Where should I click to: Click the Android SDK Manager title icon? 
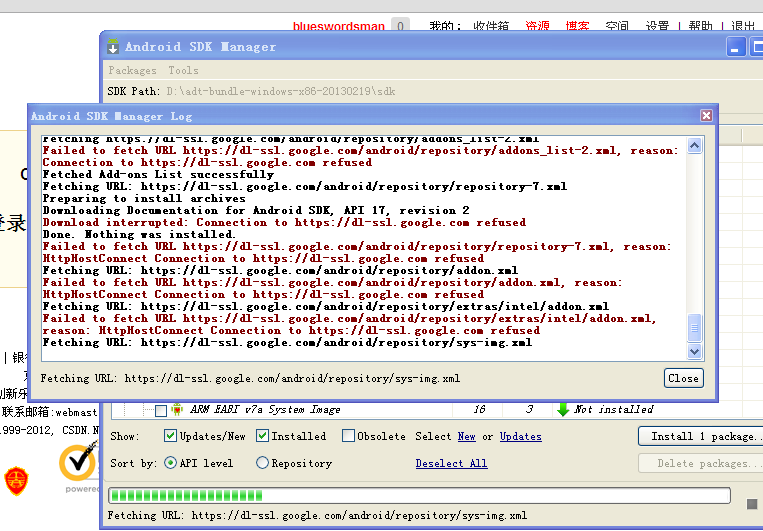click(x=113, y=46)
